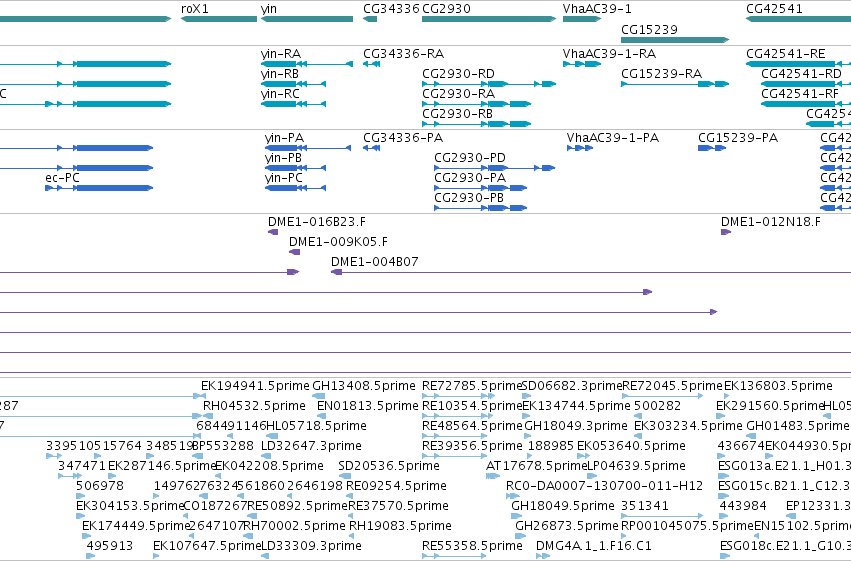Select protein CG2930-PB
Viewport: 851px width, 561px height.
[x=480, y=208]
